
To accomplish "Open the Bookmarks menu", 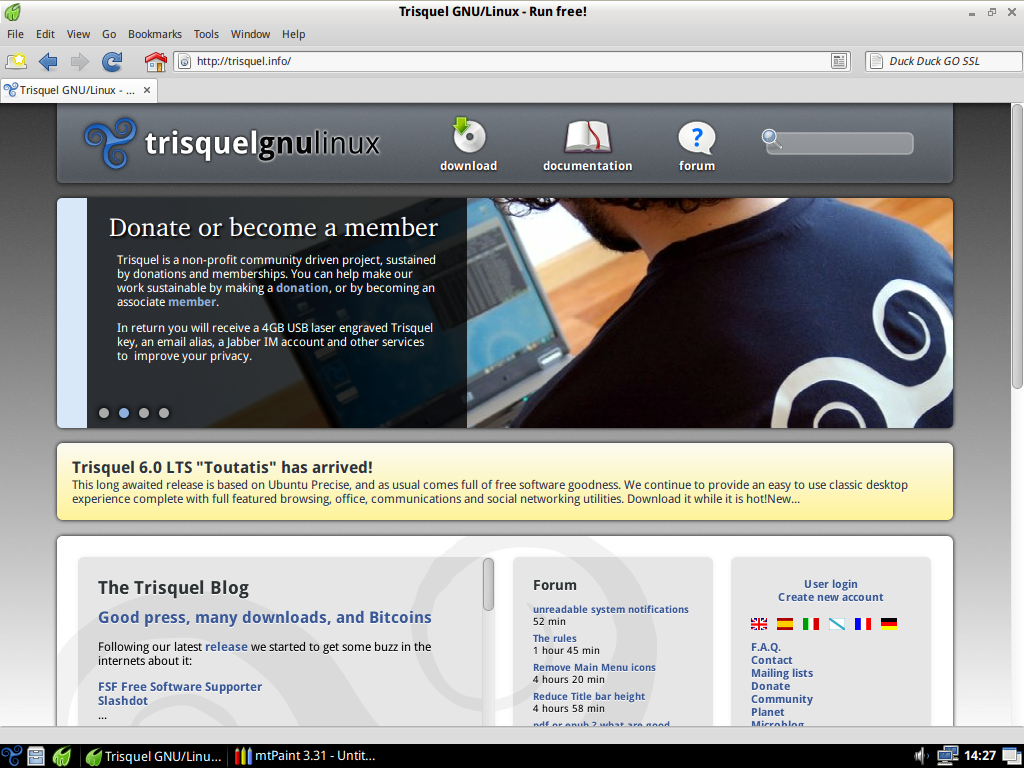I will point(155,34).
